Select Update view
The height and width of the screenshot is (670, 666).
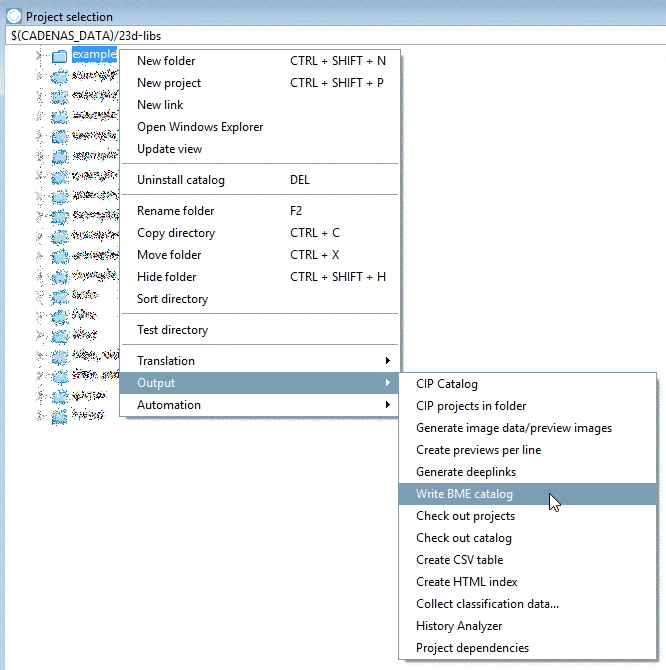point(260,149)
